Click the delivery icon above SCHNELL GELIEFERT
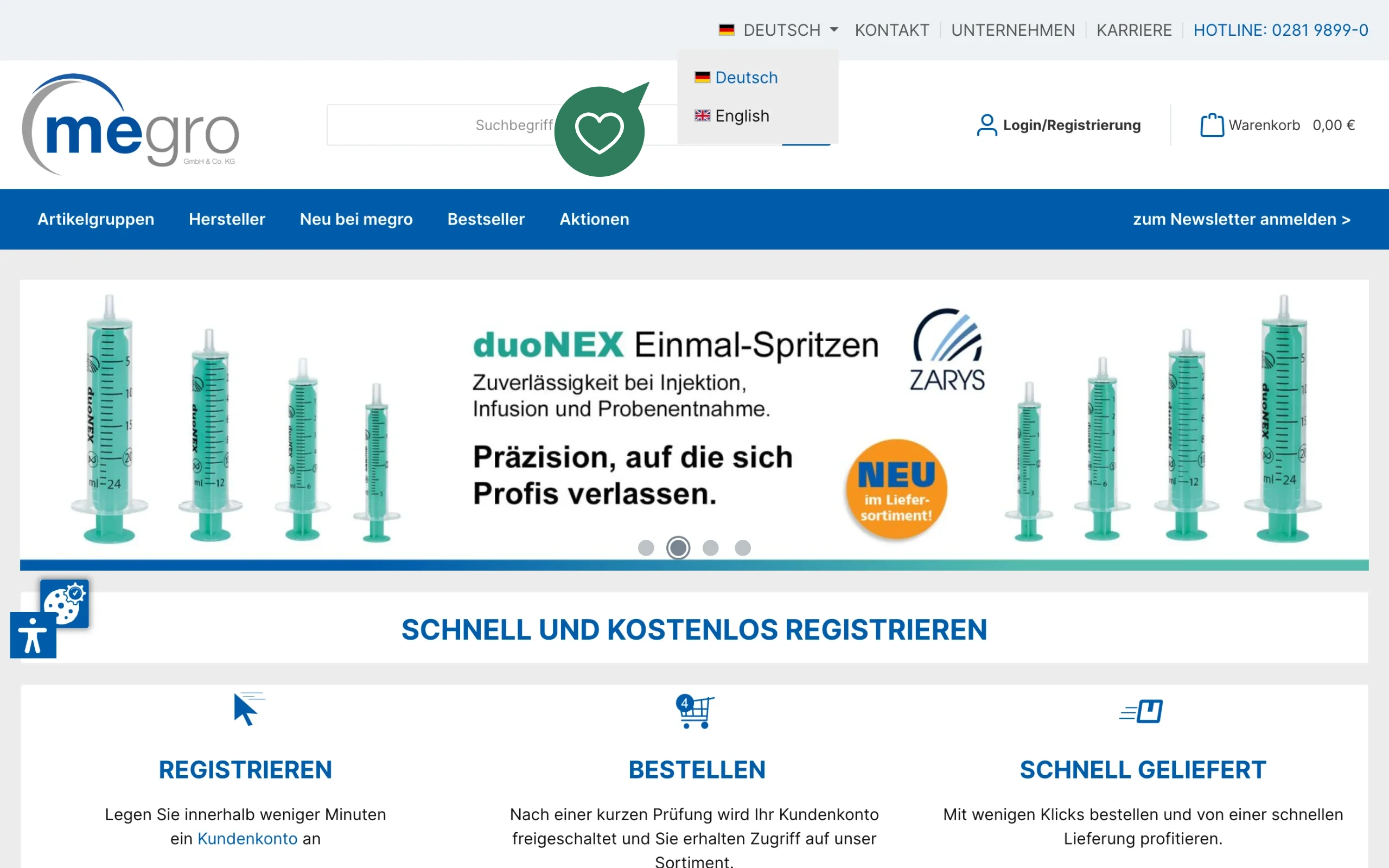This screenshot has width=1389, height=868. tap(1141, 712)
